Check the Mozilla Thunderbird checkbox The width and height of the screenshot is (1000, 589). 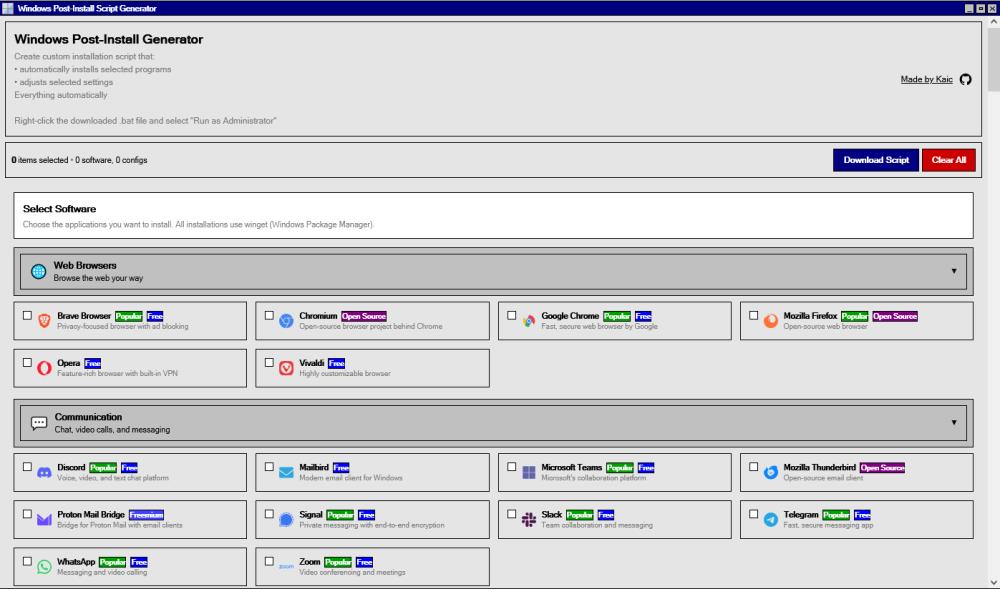point(754,467)
